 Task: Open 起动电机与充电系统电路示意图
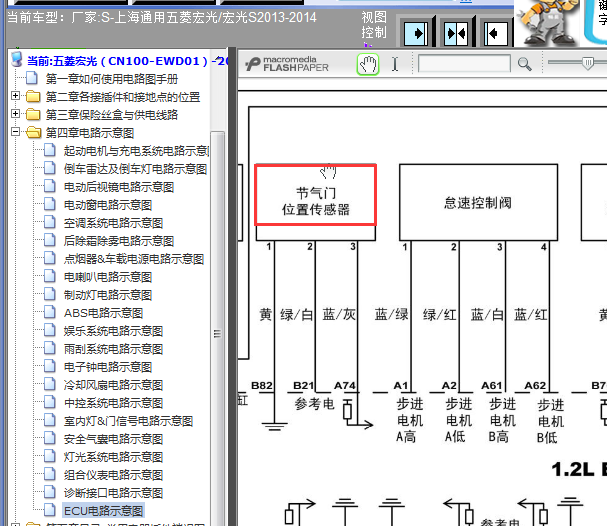[x=136, y=151]
